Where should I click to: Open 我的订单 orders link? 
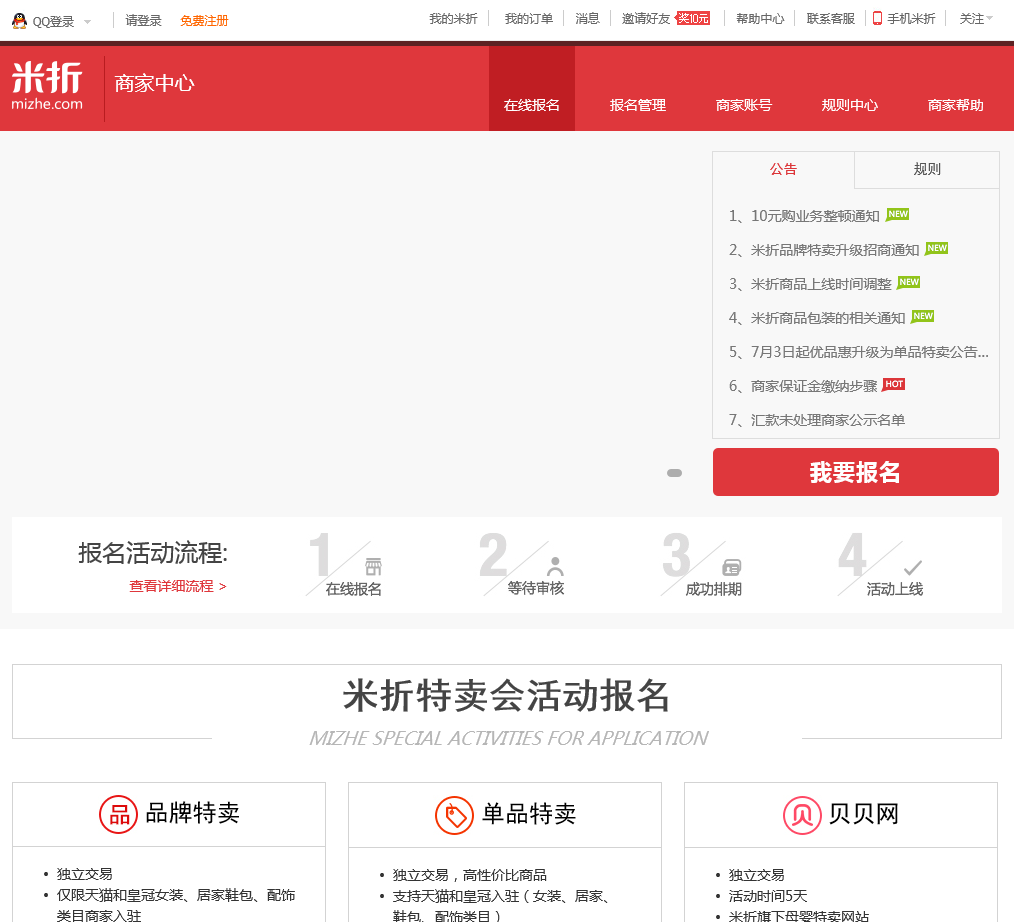coord(528,19)
